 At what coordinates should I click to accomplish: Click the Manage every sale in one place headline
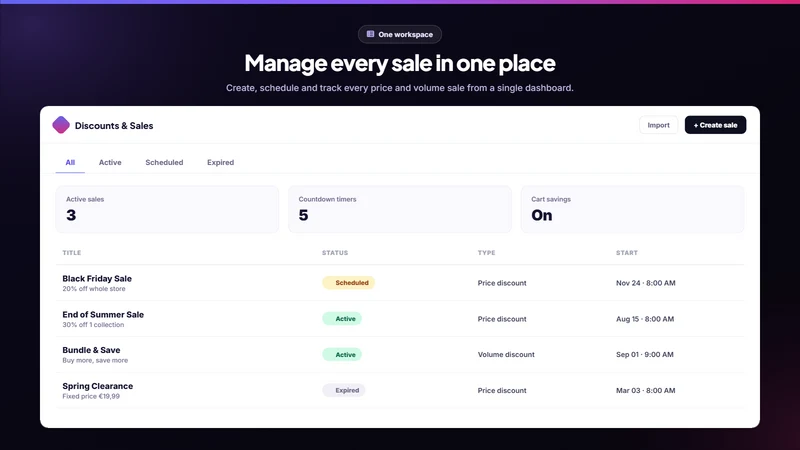[400, 63]
